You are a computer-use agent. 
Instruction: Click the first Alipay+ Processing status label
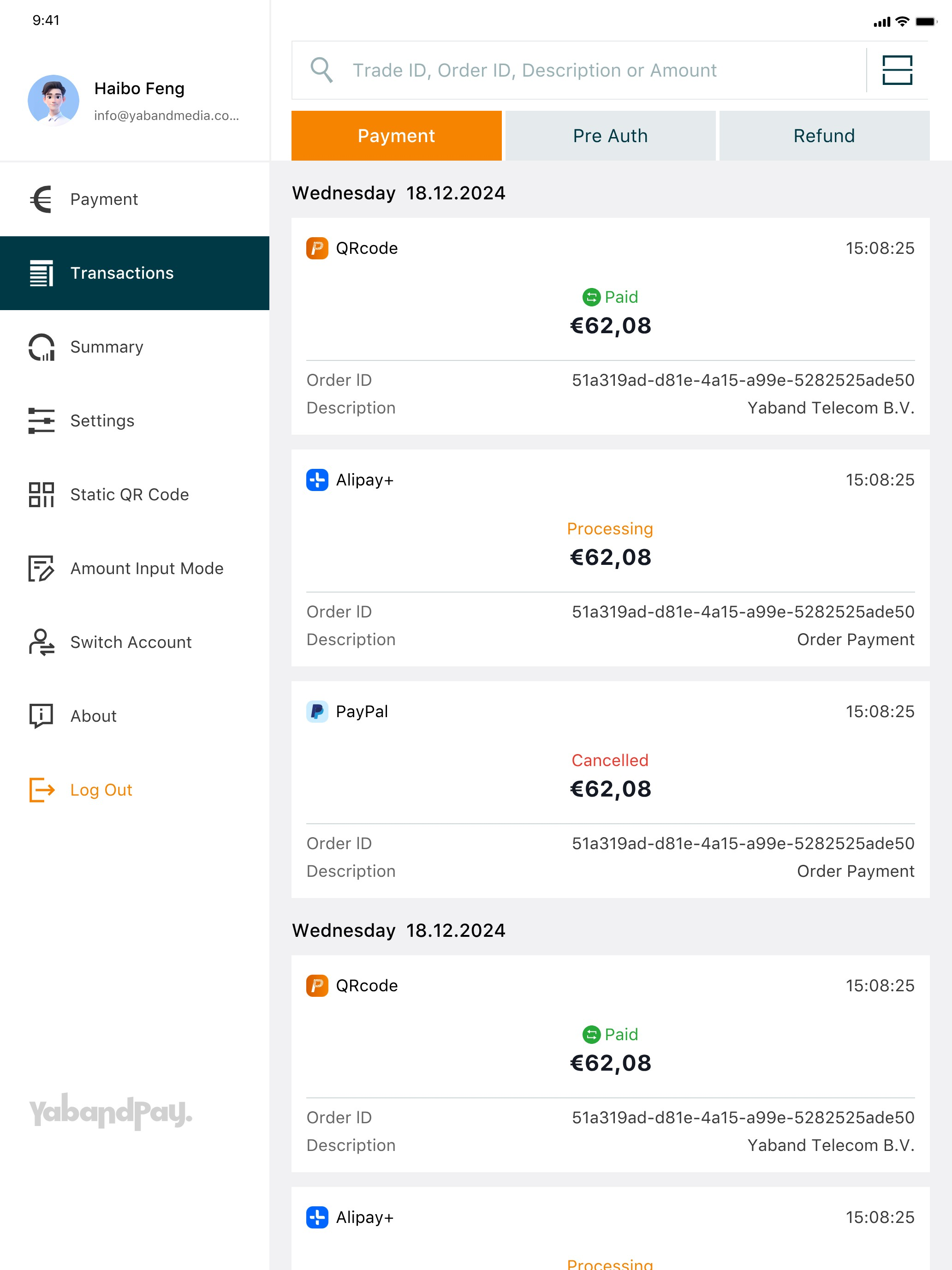coord(610,529)
